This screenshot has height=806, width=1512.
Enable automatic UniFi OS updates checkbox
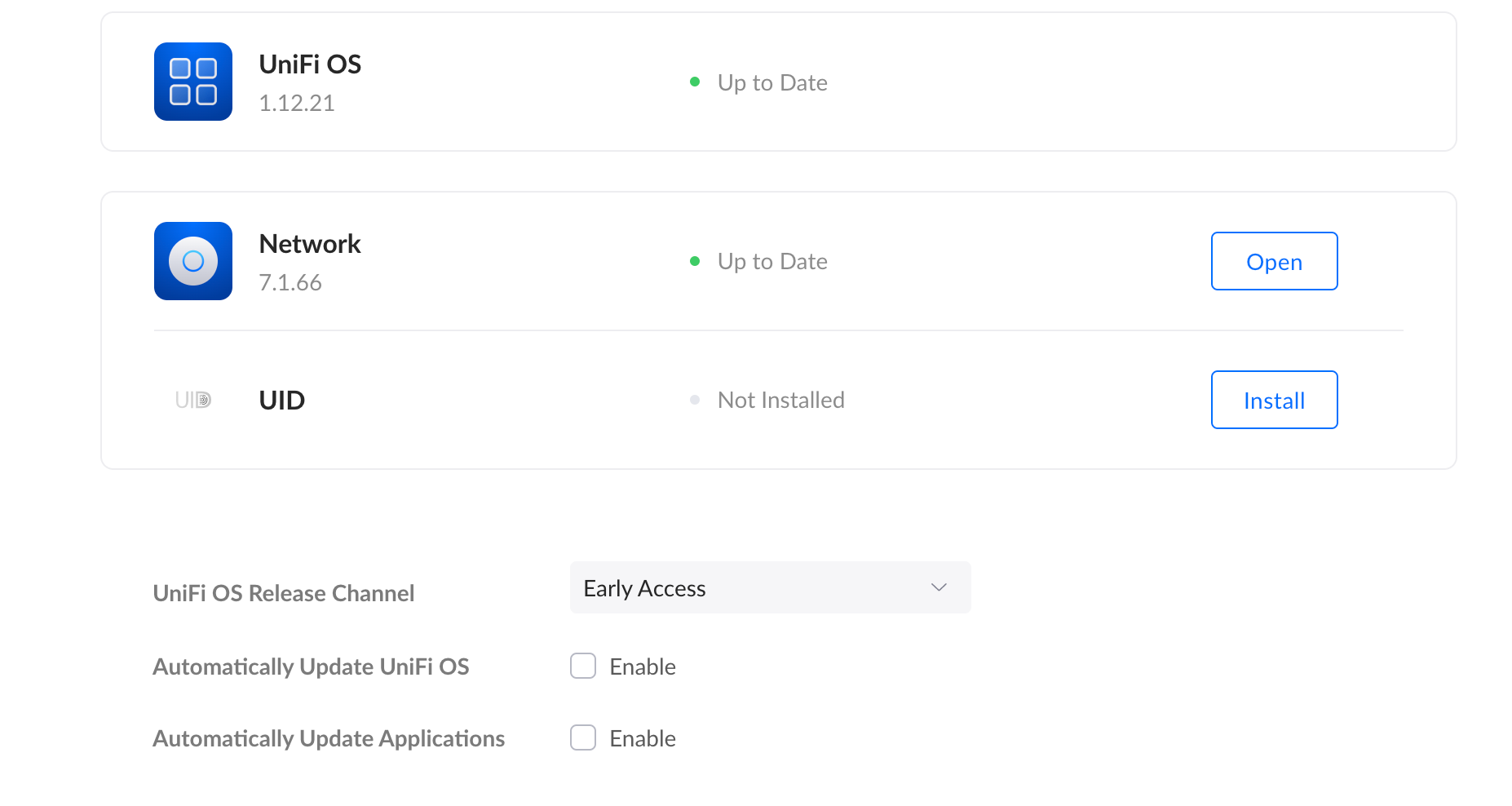tap(583, 666)
